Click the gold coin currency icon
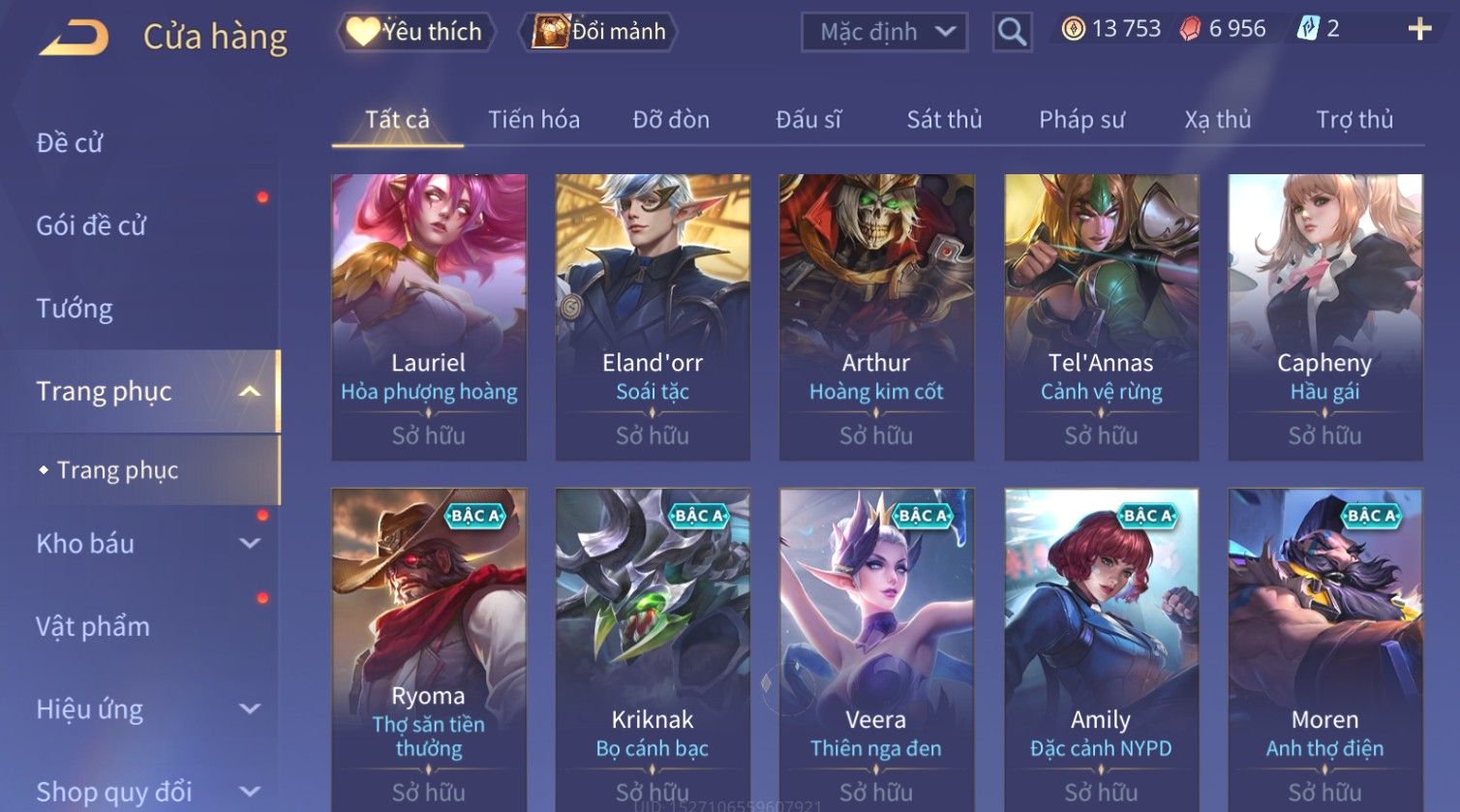The height and width of the screenshot is (812, 1460). (x=1073, y=29)
